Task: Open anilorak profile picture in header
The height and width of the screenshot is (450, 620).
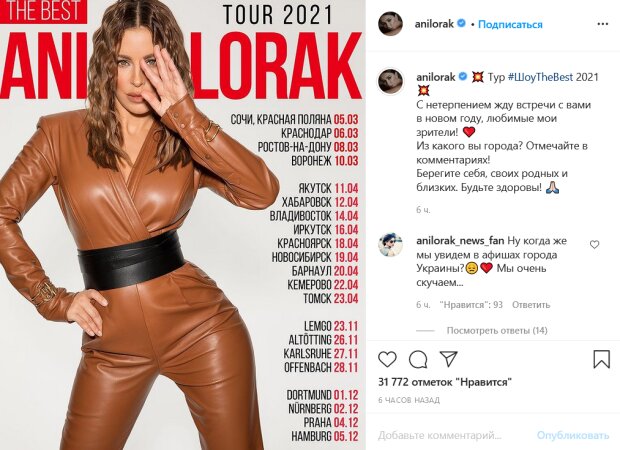Action: point(391,24)
